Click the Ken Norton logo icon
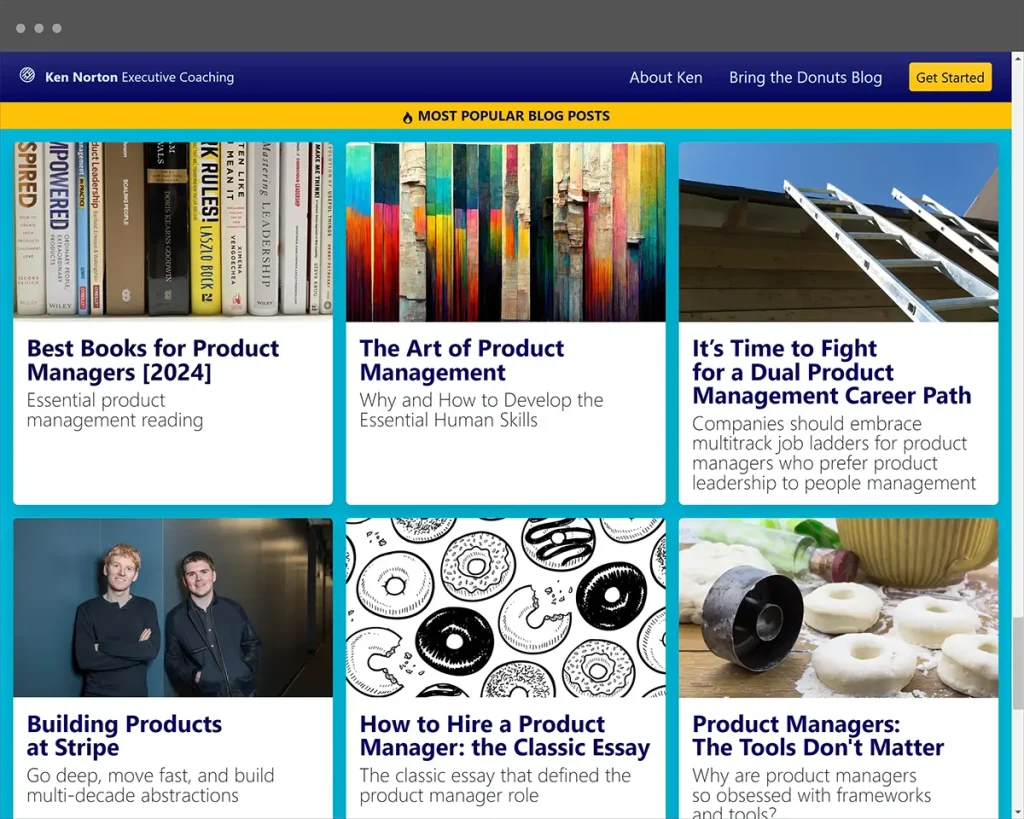1024x819 pixels. [x=27, y=76]
